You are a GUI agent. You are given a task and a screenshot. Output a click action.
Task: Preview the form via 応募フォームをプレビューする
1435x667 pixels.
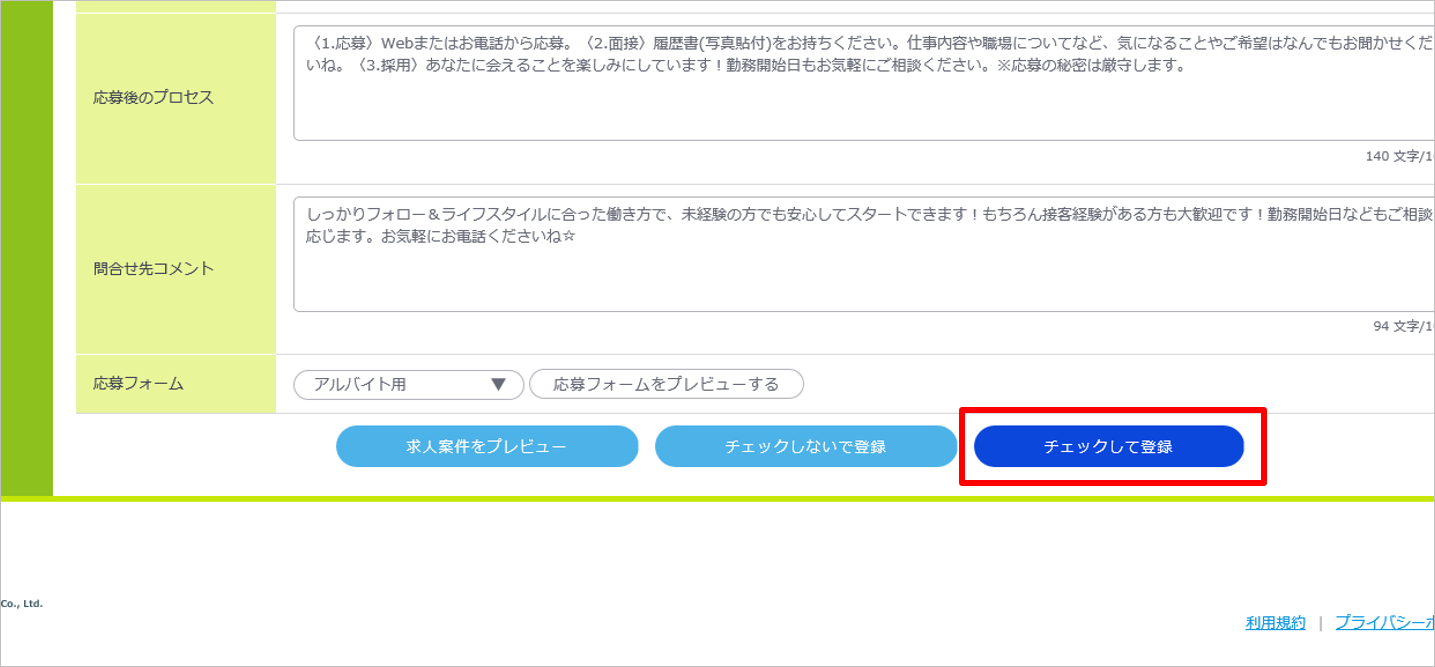click(666, 384)
